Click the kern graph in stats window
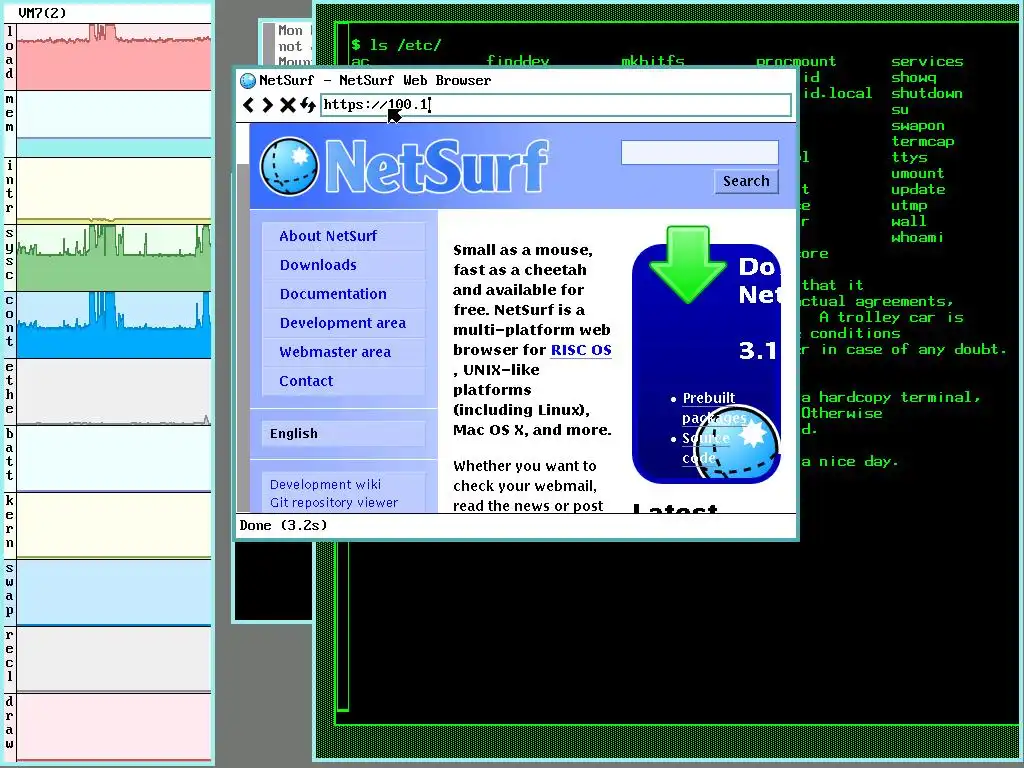The image size is (1024, 768). [x=114, y=526]
